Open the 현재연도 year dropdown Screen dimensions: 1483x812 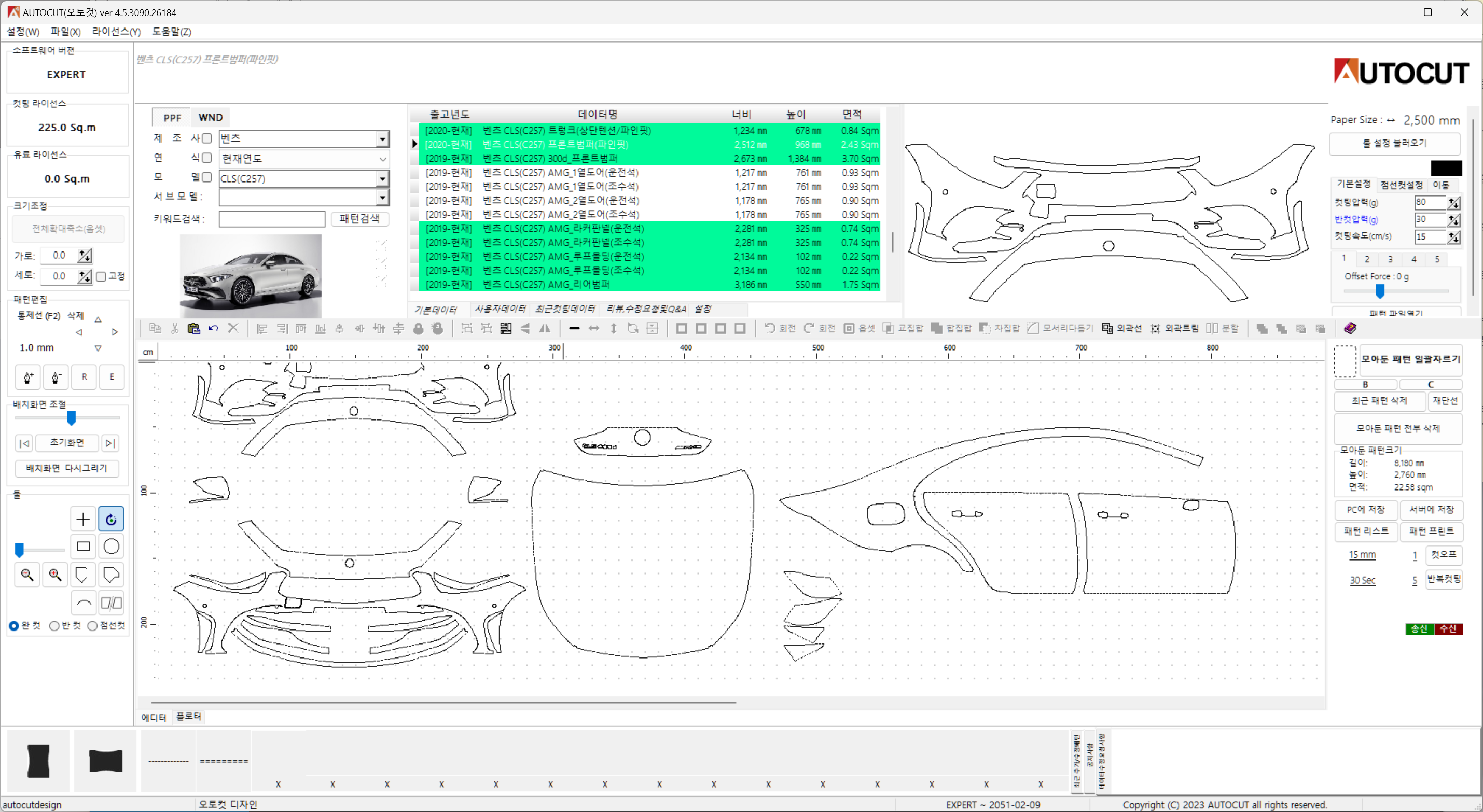[382, 159]
